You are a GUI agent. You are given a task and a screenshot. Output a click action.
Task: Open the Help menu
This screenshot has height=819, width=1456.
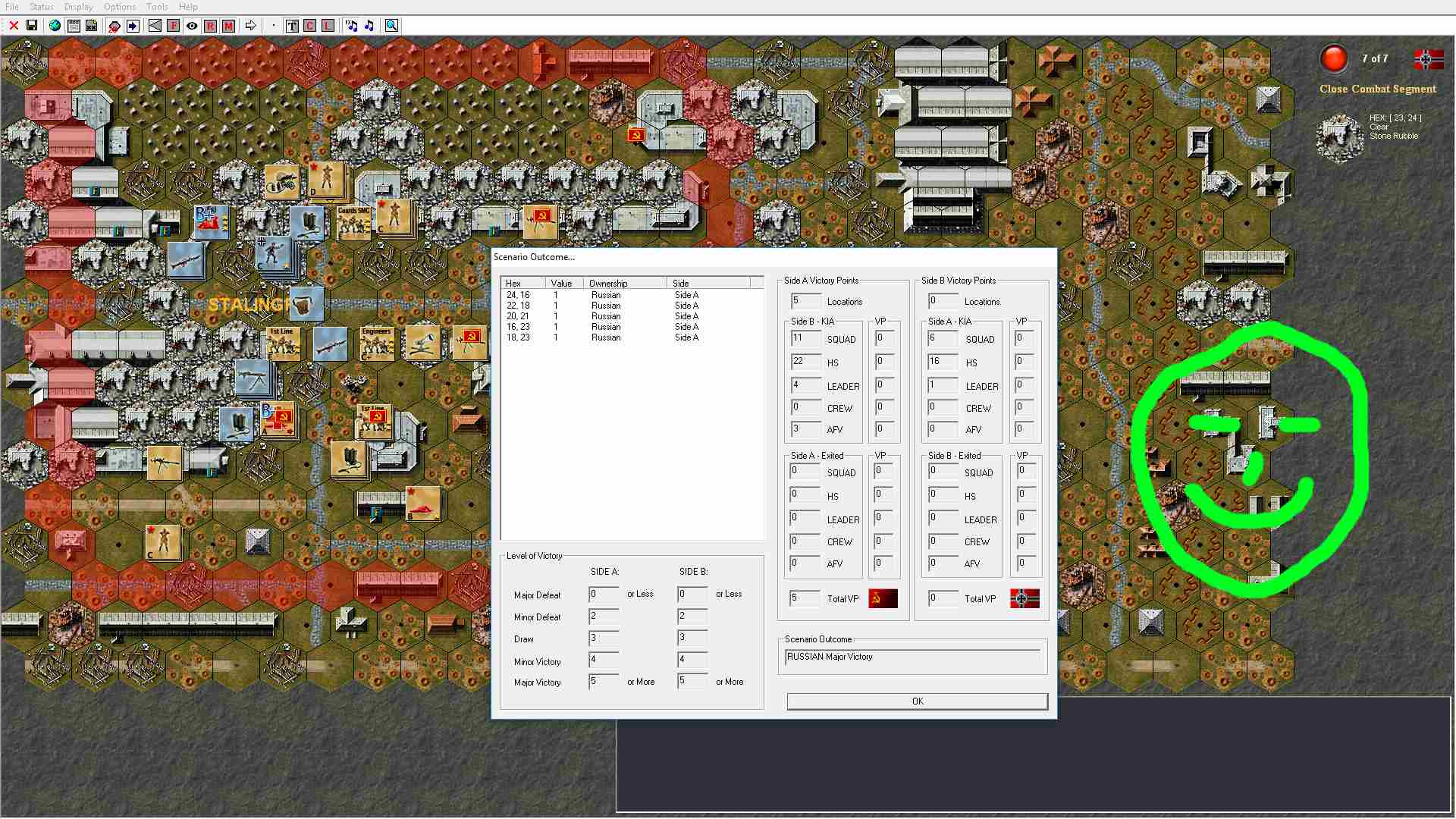point(188,7)
